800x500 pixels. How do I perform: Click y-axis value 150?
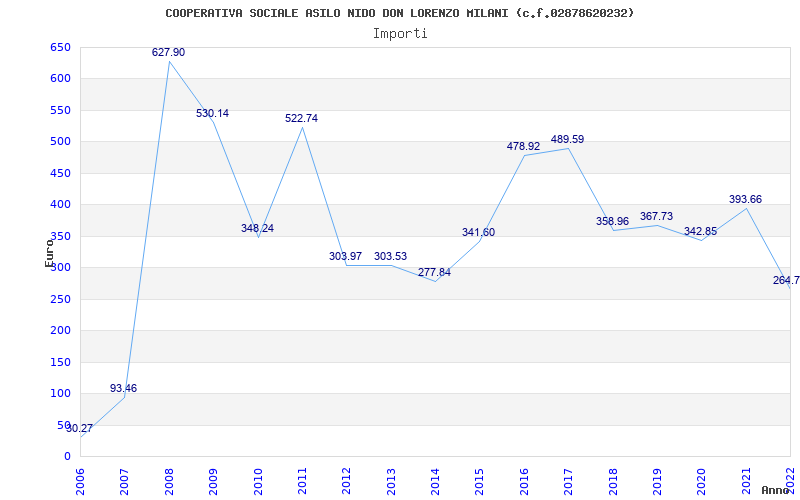tap(60, 362)
